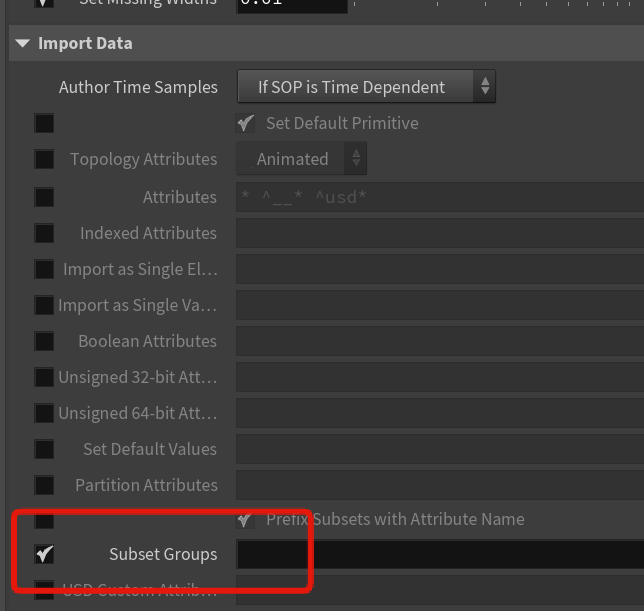This screenshot has height=611, width=644.
Task: Click the Unsigned 32-bit Att... field
Action: tap(440, 377)
